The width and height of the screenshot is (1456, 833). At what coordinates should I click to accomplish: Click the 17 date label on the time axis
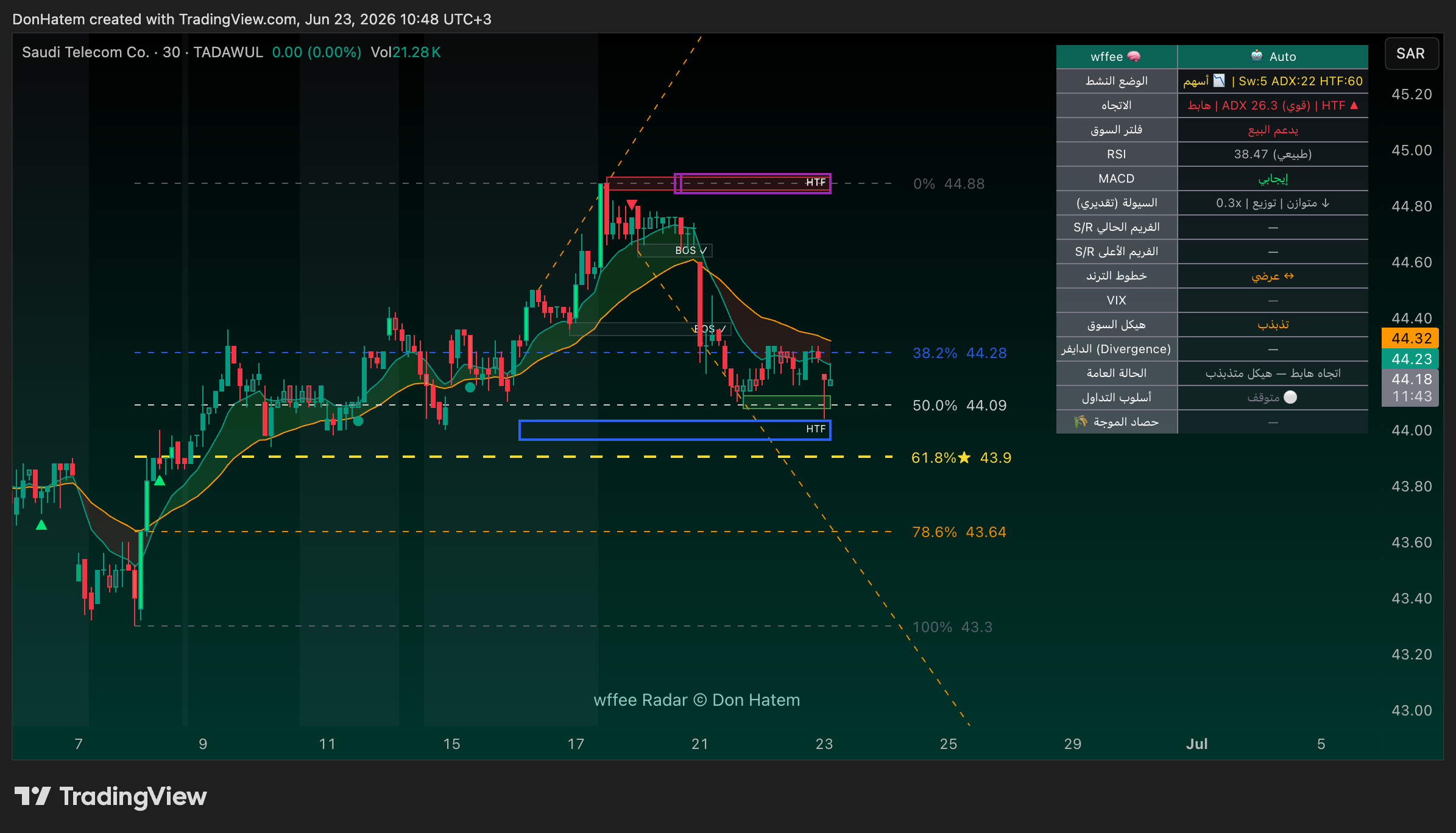tap(576, 744)
